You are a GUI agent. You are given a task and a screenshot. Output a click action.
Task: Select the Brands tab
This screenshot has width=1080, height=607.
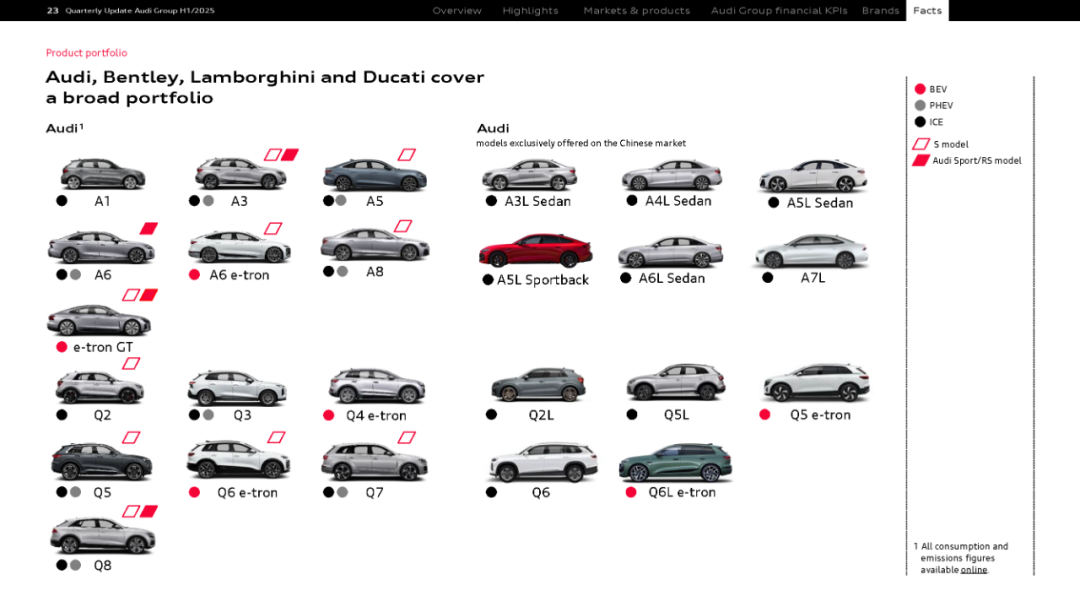[880, 11]
